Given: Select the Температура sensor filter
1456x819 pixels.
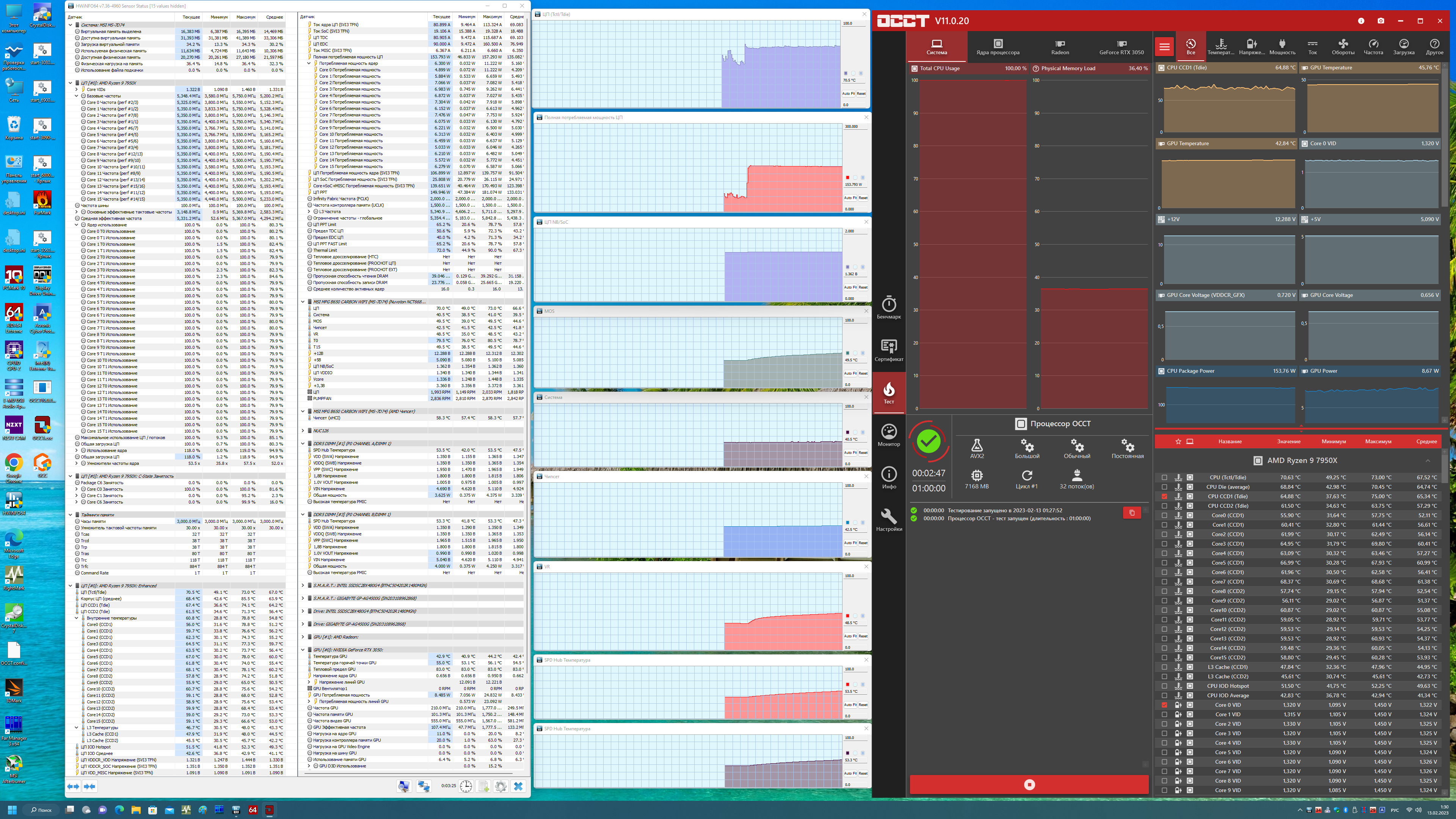Looking at the screenshot, I should click(1221, 46).
